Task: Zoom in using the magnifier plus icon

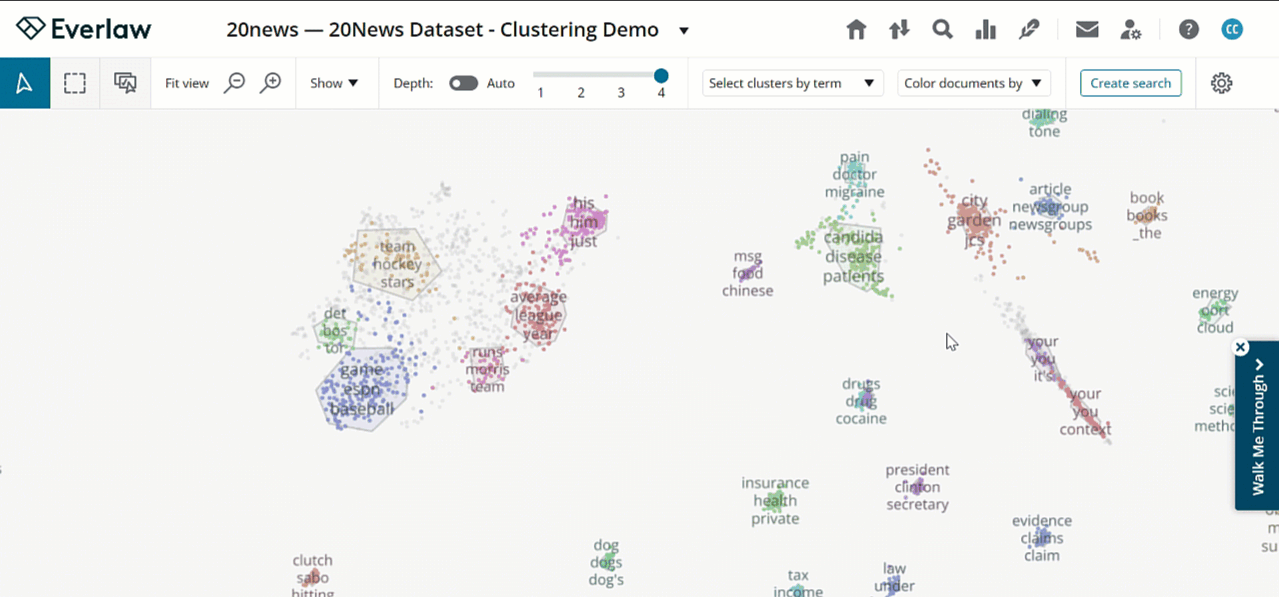Action: coord(270,83)
